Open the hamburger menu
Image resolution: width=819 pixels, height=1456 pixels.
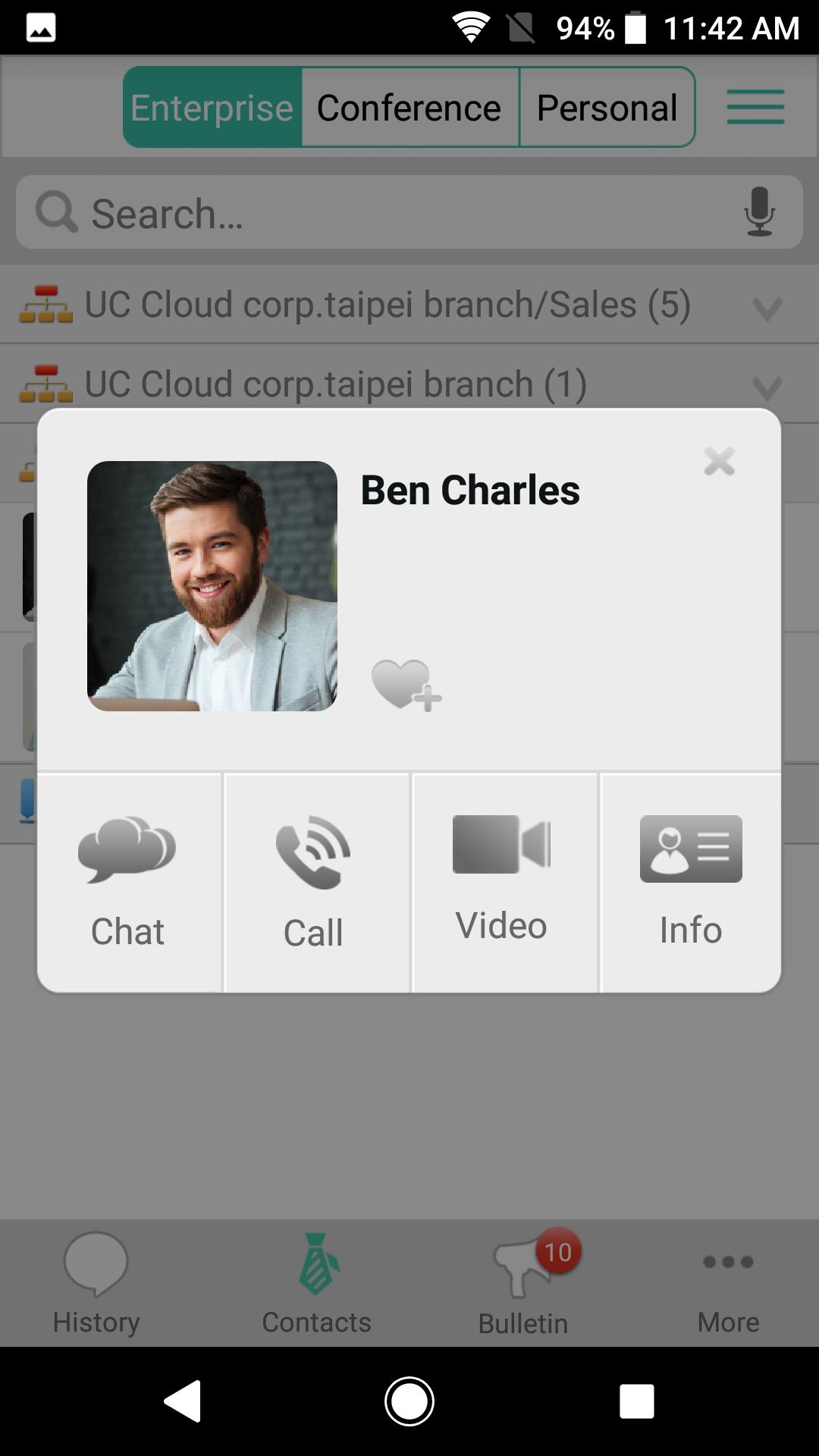(x=755, y=107)
